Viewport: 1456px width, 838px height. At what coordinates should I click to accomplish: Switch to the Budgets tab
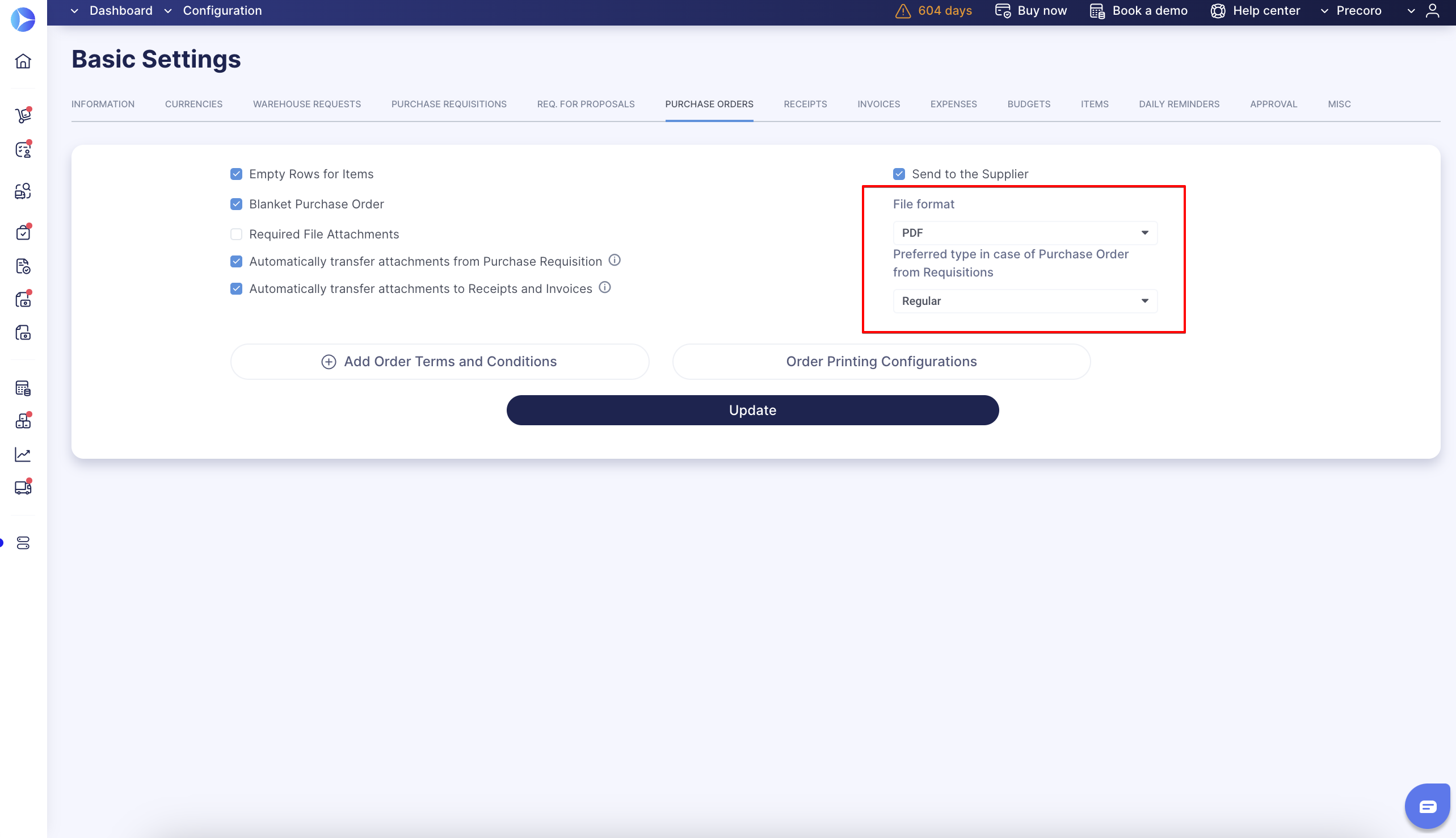point(1029,104)
